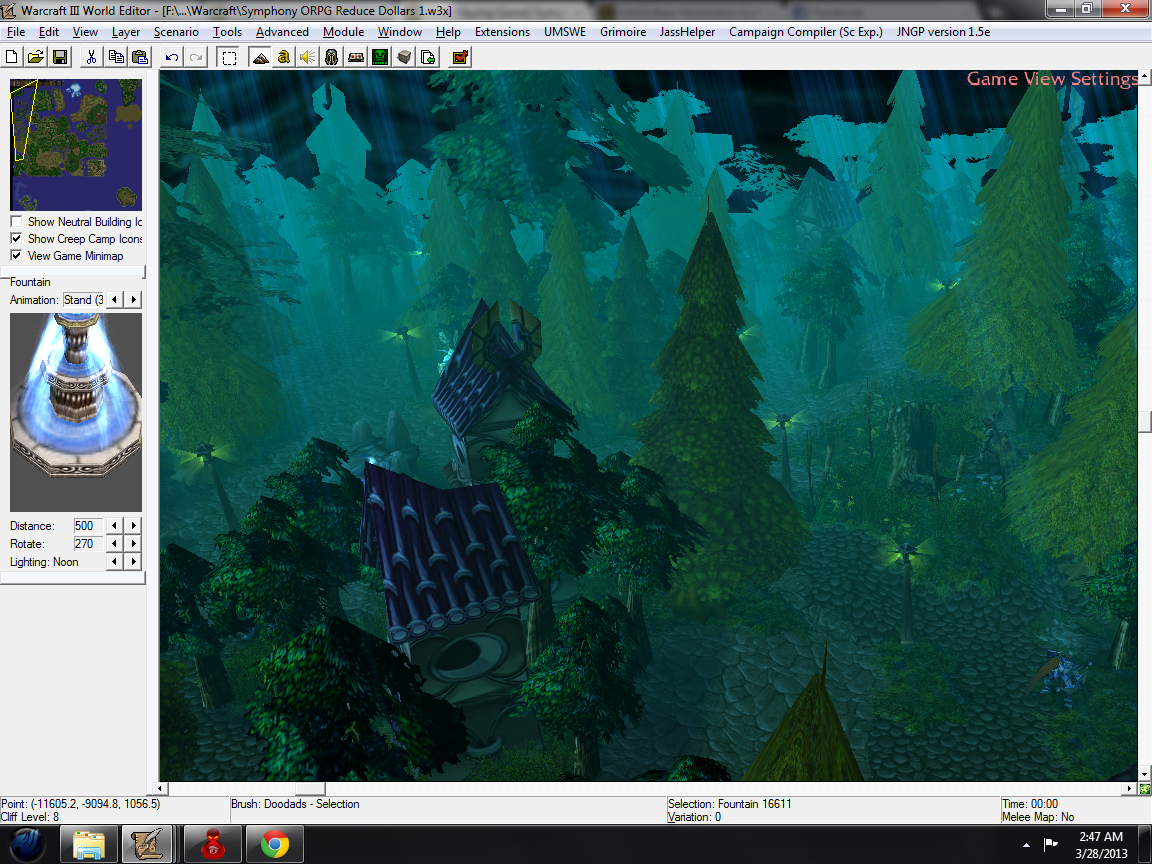This screenshot has width=1152, height=864.
Task: Switch to previous Animation with left arrow
Action: click(114, 300)
